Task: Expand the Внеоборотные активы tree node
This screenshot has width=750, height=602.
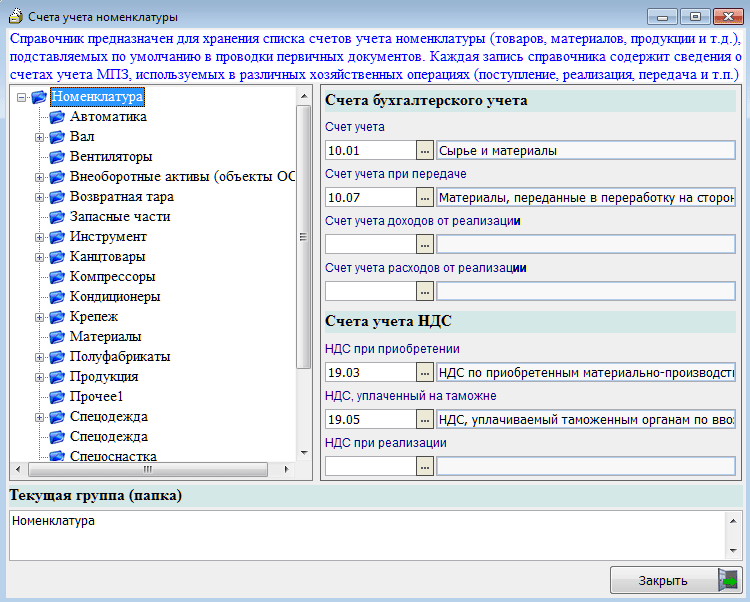Action: tap(39, 177)
